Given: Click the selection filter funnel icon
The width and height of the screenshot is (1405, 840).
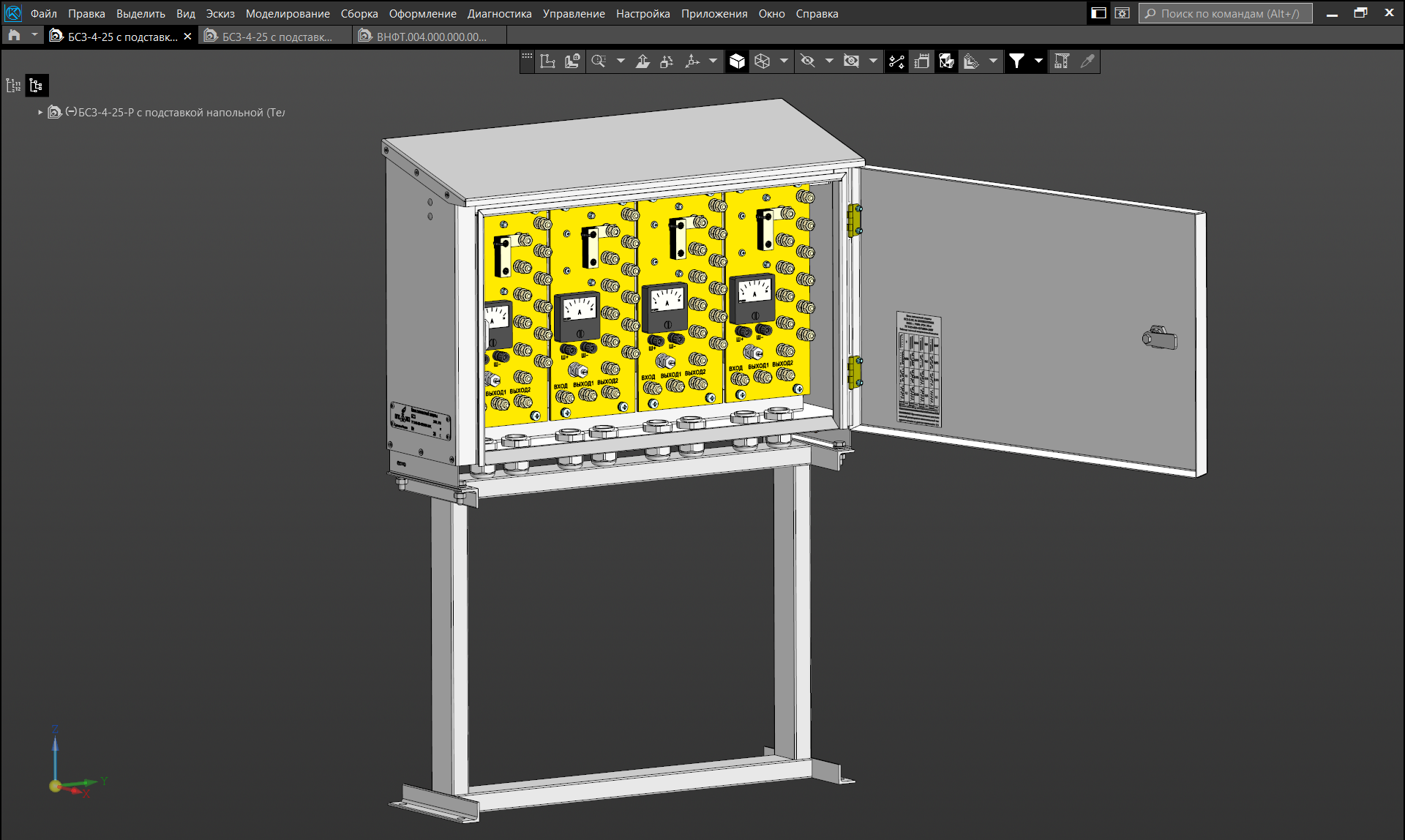Looking at the screenshot, I should point(1016,61).
